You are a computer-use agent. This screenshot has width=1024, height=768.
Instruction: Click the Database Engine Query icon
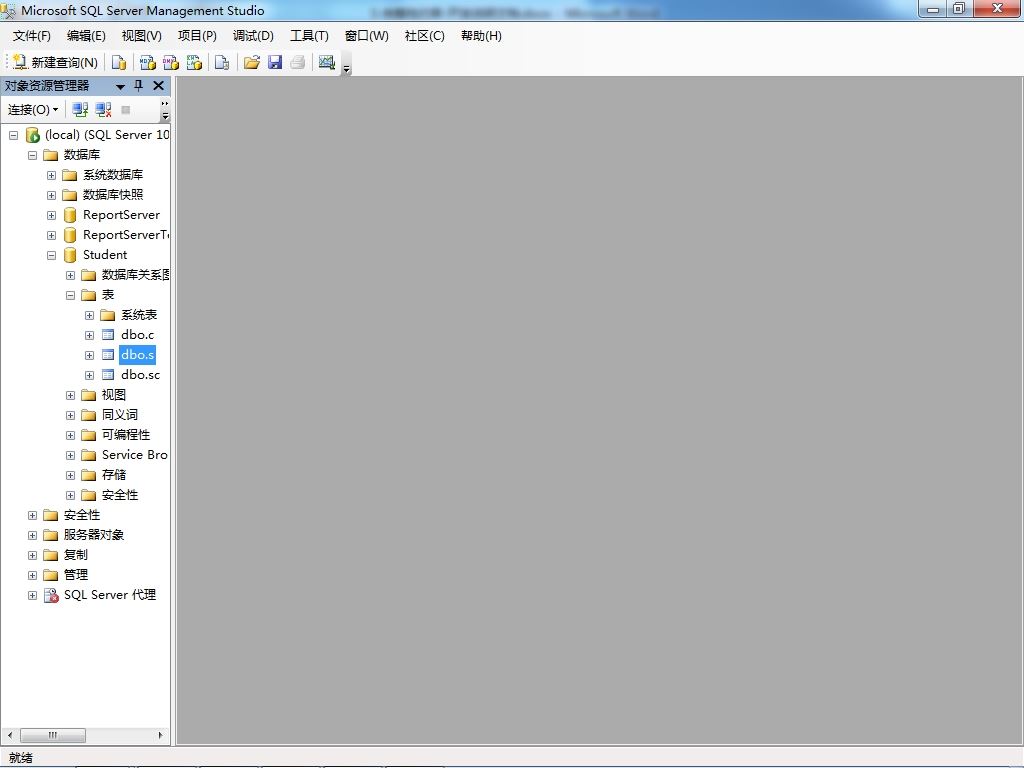(119, 62)
